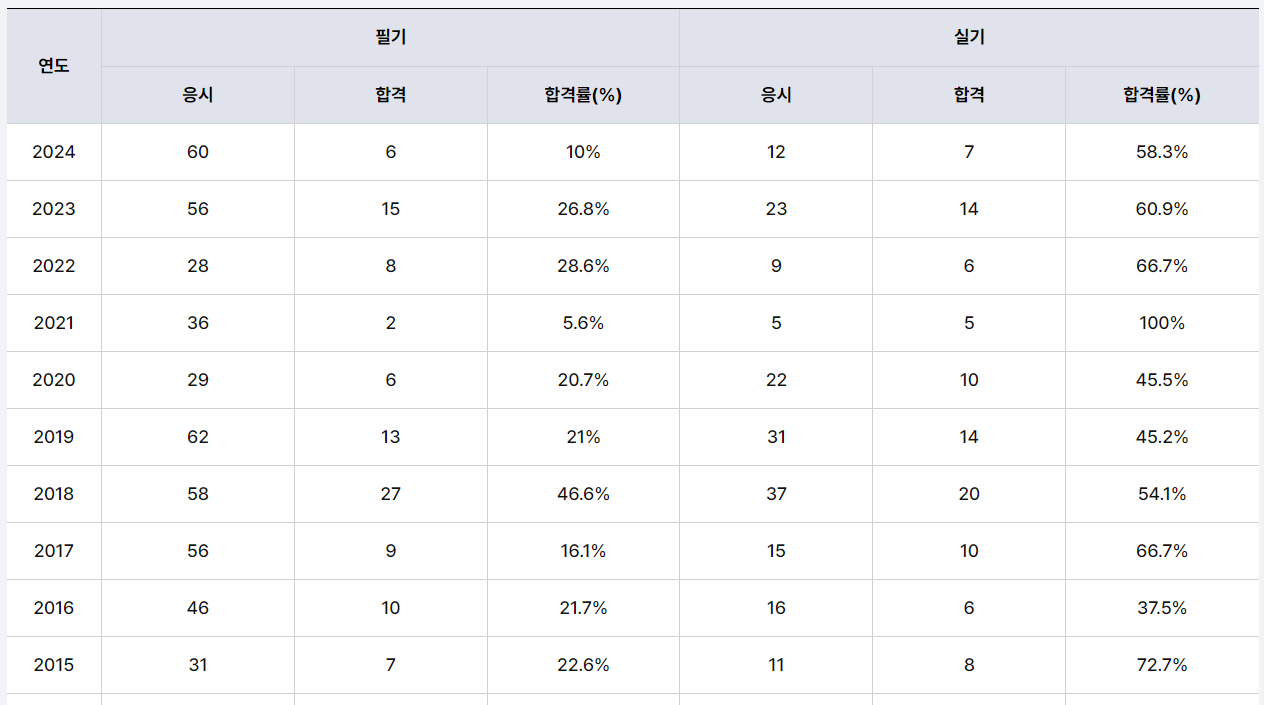Click the 실기 group header
The width and height of the screenshot is (1264, 705).
(969, 38)
